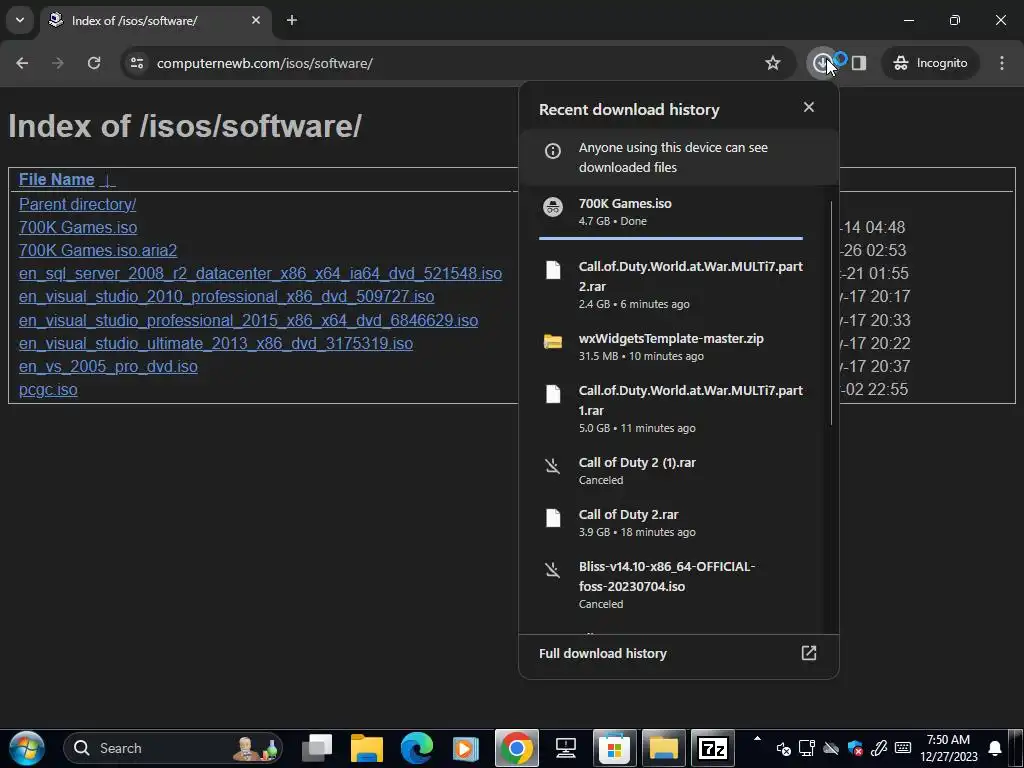Download visual studio 2010 professional iso
The image size is (1024, 768).
226,296
